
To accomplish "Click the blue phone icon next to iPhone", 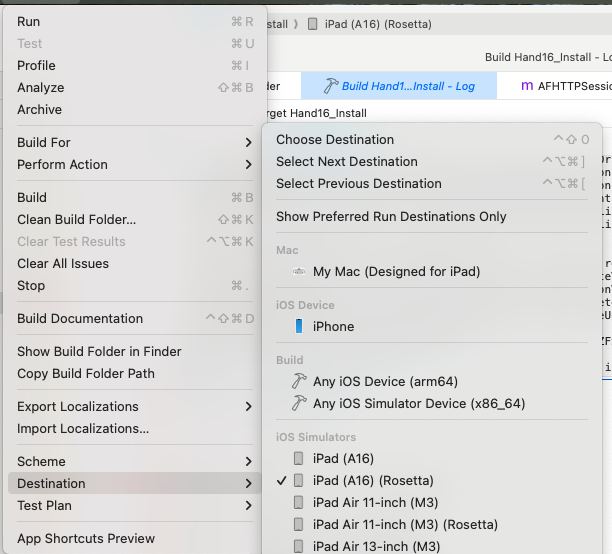I will pos(299,326).
